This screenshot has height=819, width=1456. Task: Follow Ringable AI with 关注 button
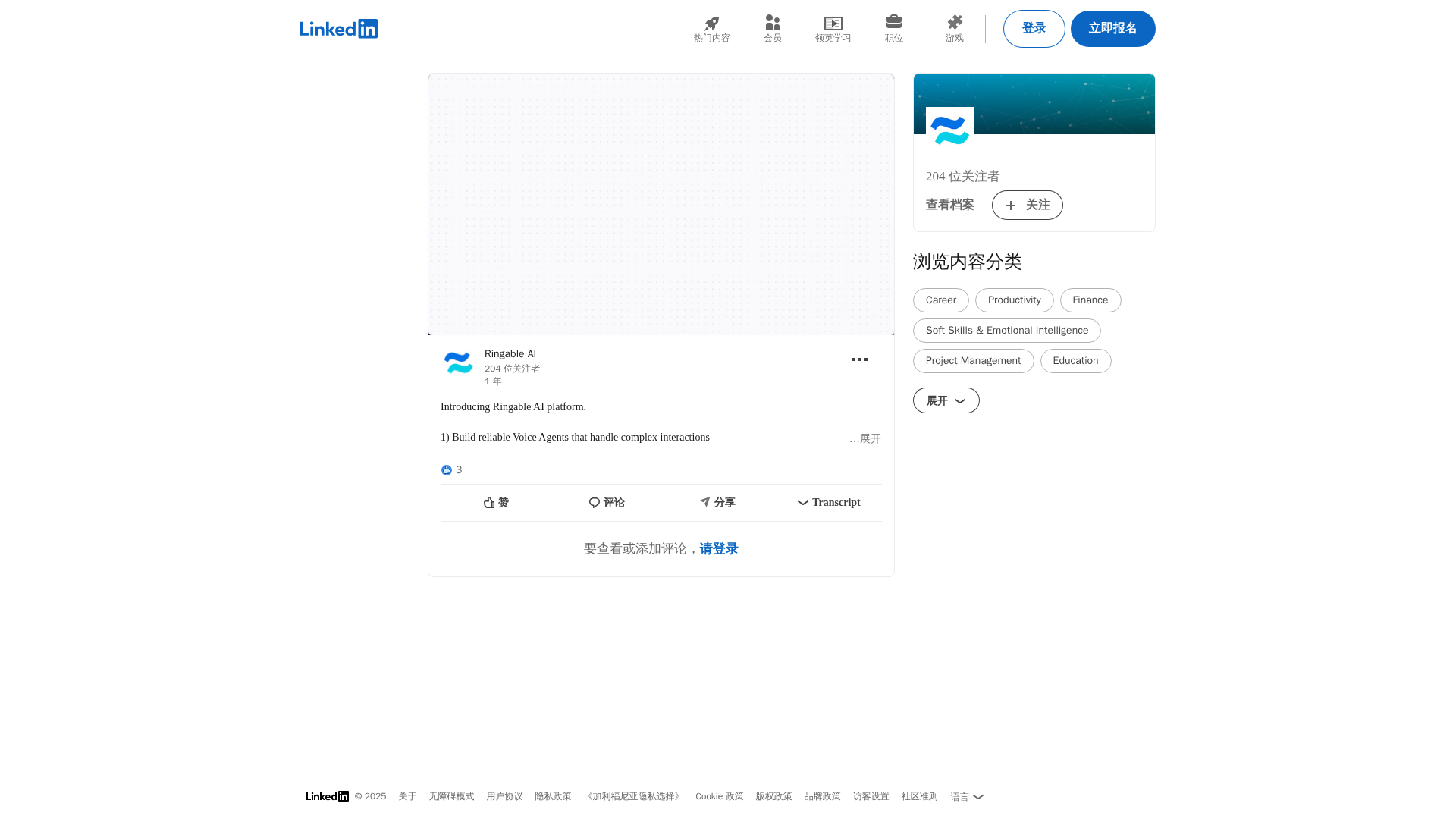pos(1027,205)
